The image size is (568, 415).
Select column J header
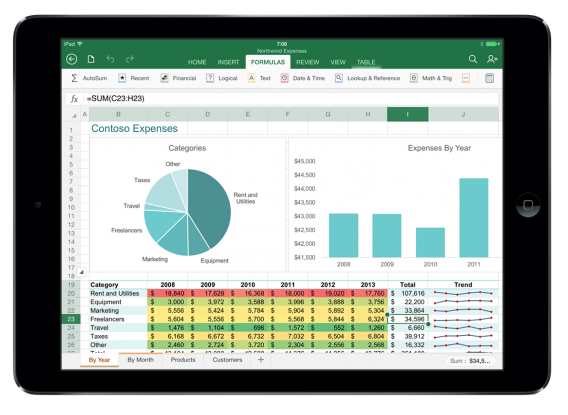[463, 114]
